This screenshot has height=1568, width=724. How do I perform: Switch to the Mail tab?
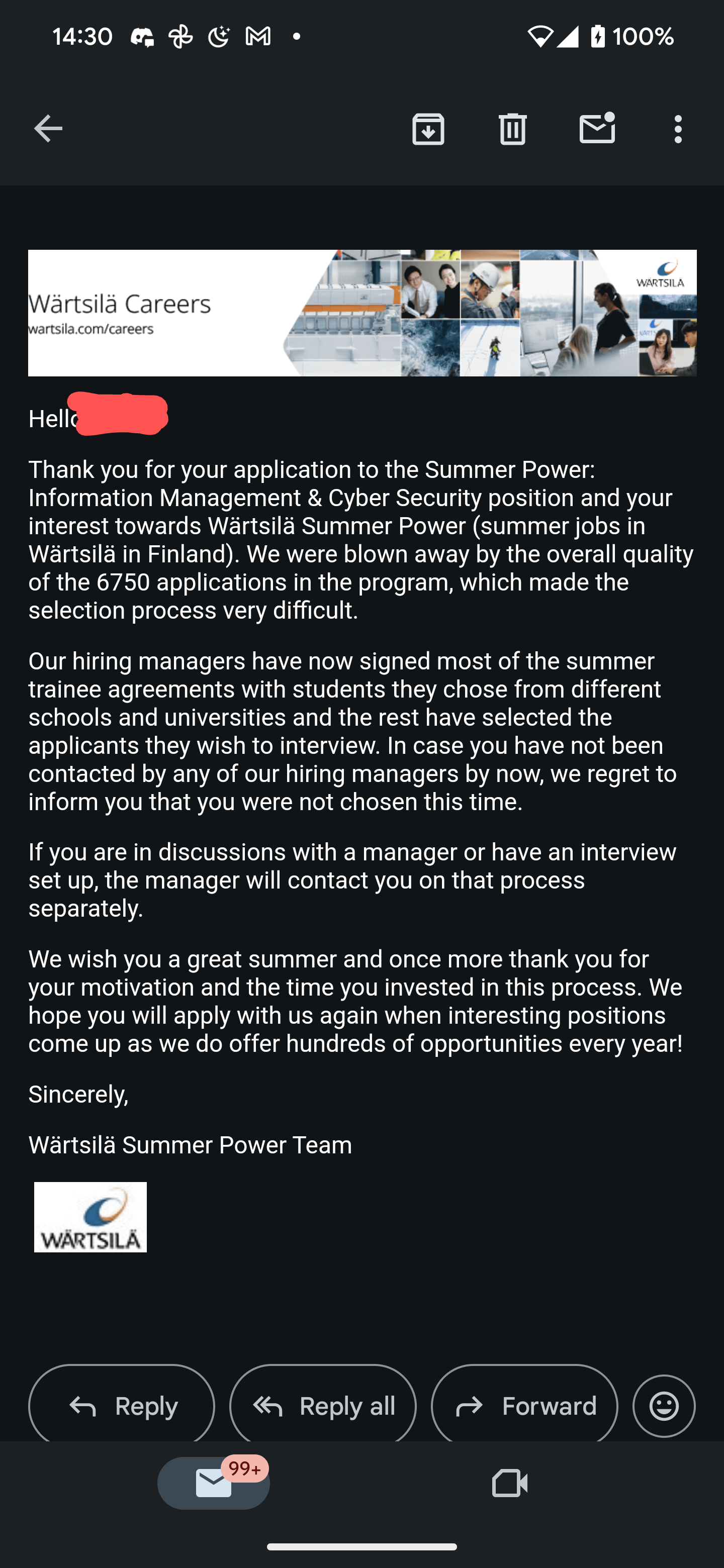pyautogui.click(x=214, y=1483)
